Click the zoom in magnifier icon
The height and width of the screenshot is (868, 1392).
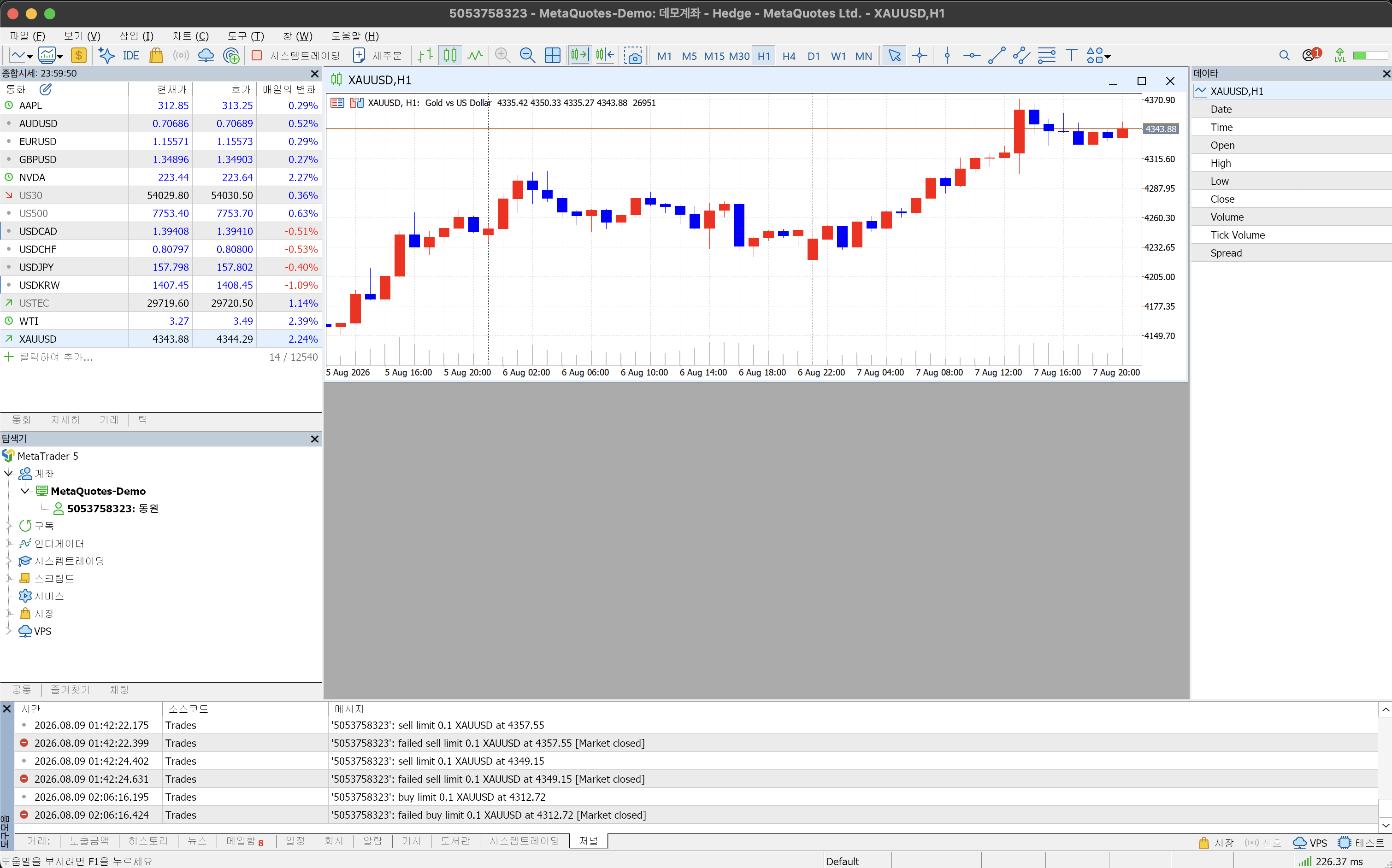coord(502,56)
